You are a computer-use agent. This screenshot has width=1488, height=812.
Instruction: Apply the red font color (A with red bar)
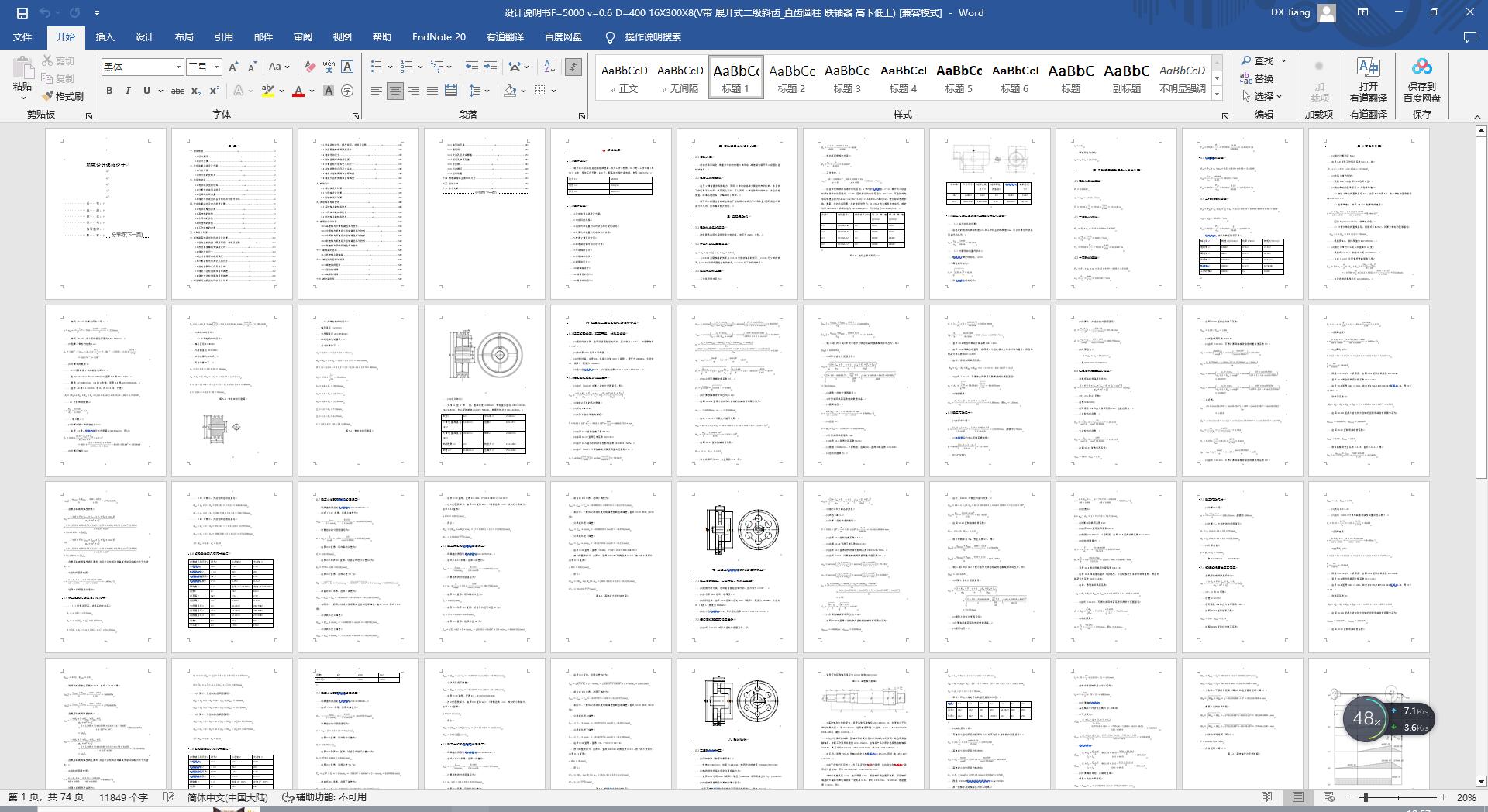click(298, 91)
